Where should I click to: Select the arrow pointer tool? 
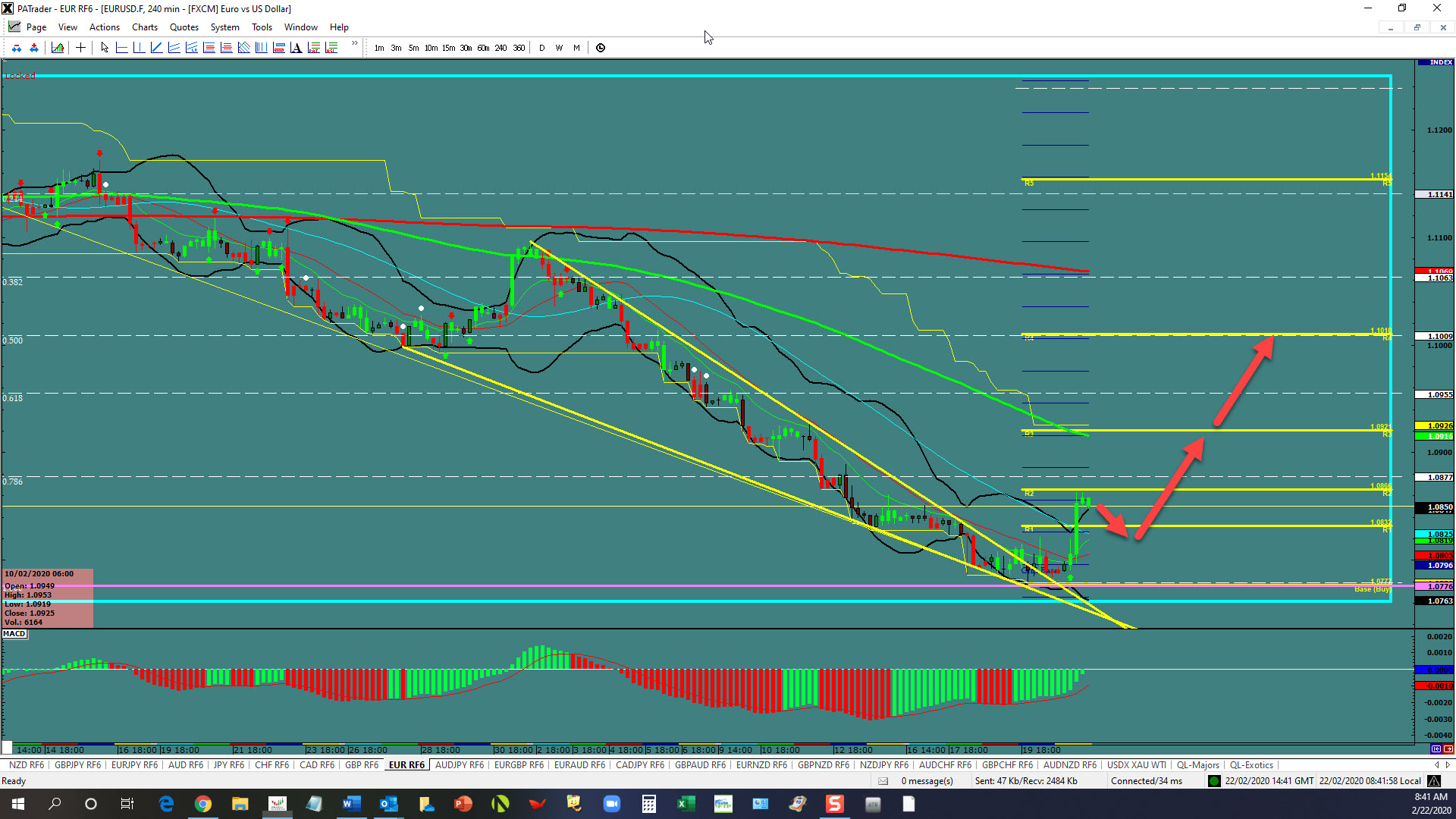pos(105,48)
